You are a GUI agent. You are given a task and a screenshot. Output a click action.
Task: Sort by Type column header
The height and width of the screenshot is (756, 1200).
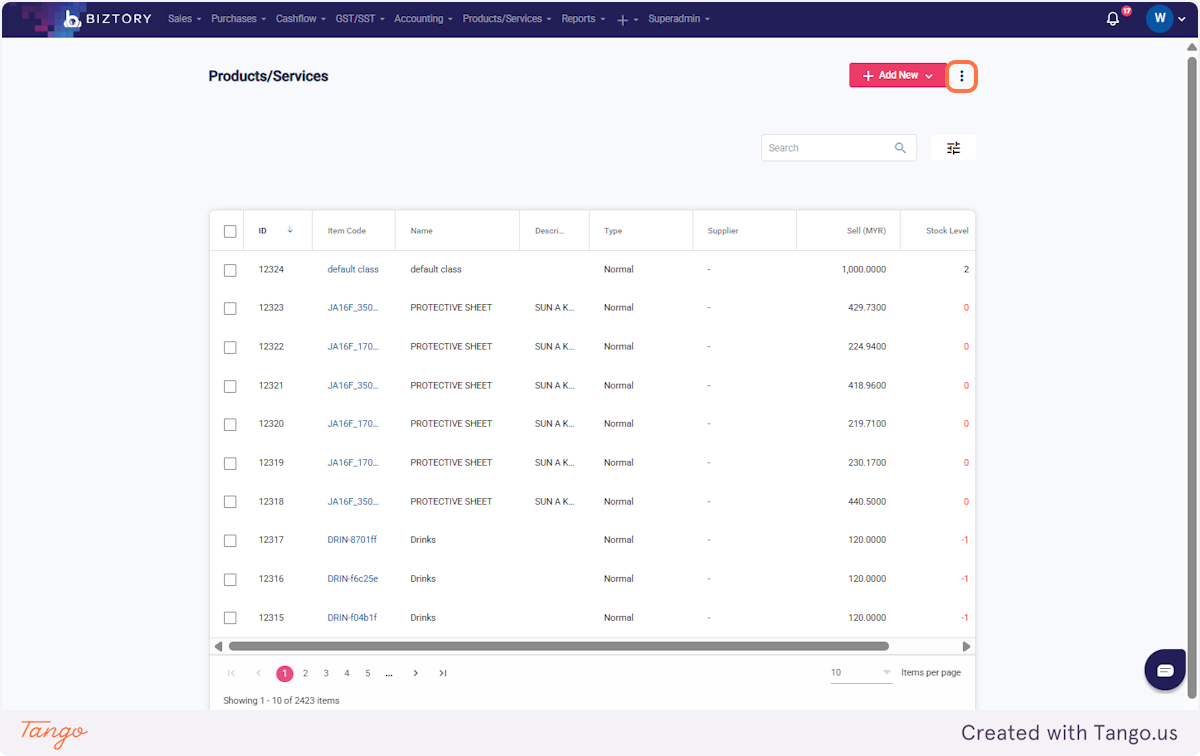[613, 231]
